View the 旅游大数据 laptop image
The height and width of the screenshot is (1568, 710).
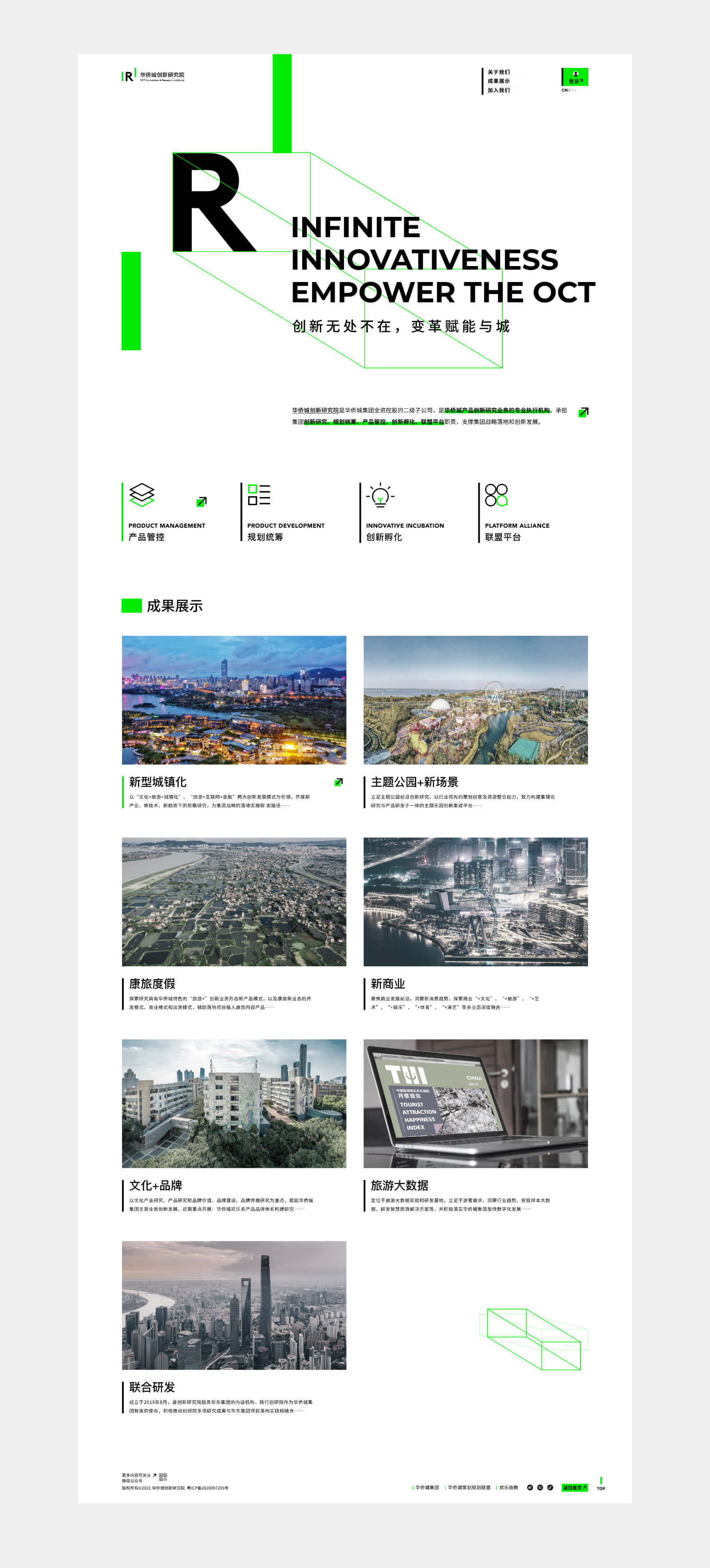tap(475, 1103)
